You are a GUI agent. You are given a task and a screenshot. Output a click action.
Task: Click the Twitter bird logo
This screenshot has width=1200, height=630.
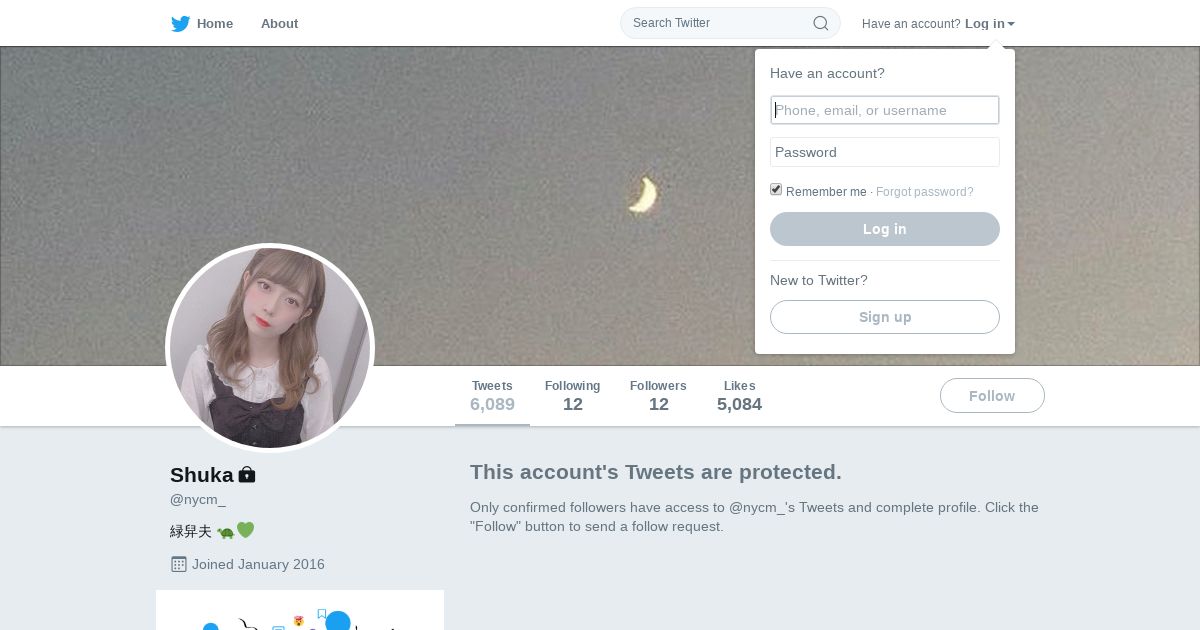180,24
